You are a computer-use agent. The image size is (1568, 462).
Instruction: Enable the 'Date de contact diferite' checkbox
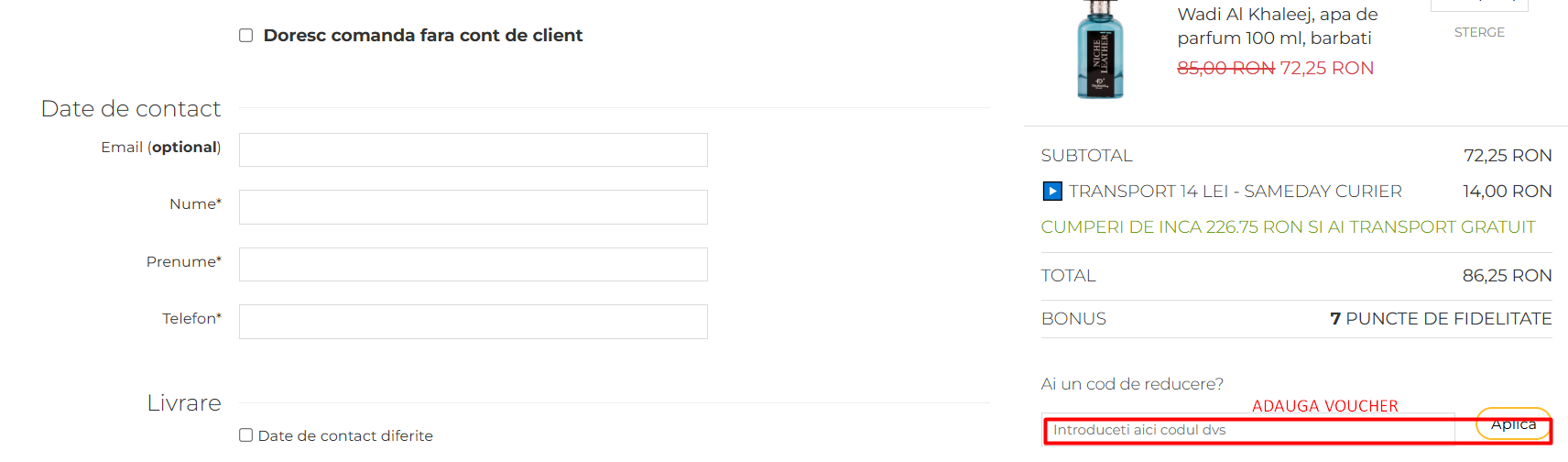[246, 435]
